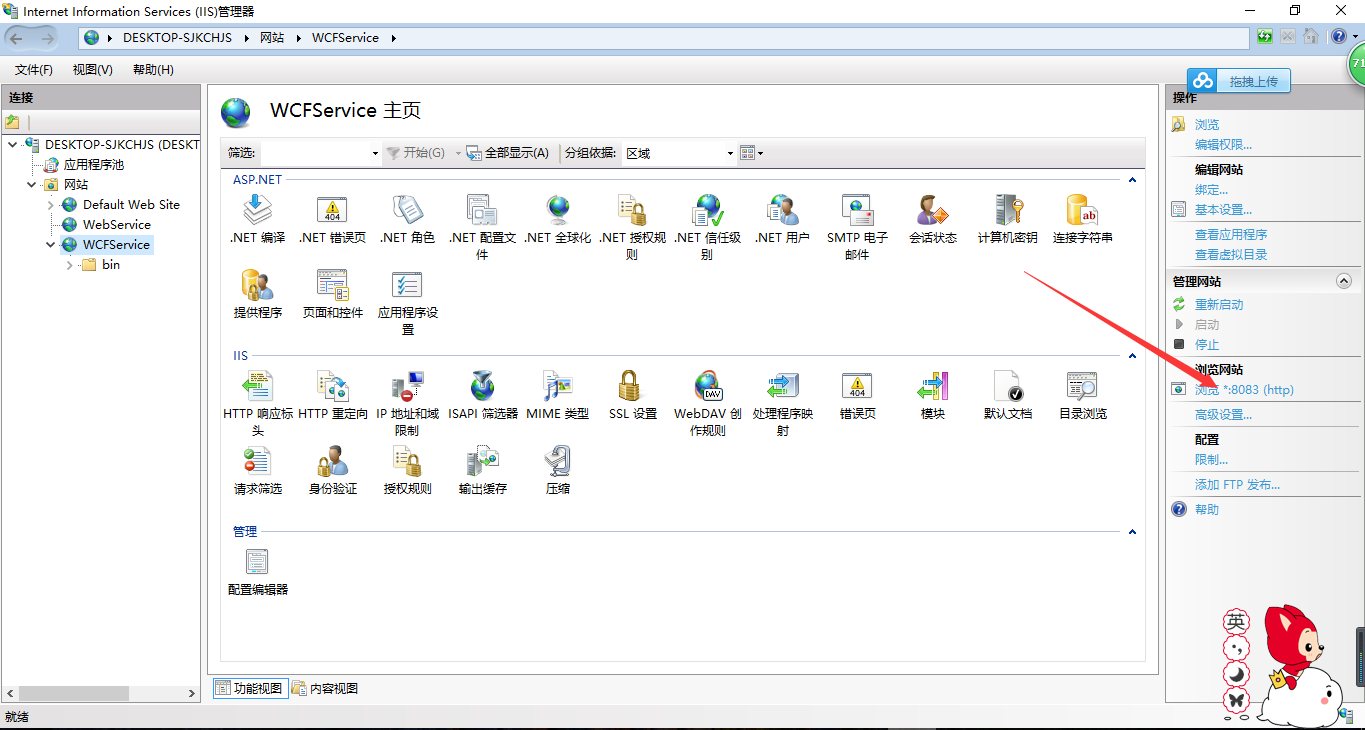Viewport: 1365px width, 730px height.
Task: Click the 绑定... action link
Action: [1211, 190]
